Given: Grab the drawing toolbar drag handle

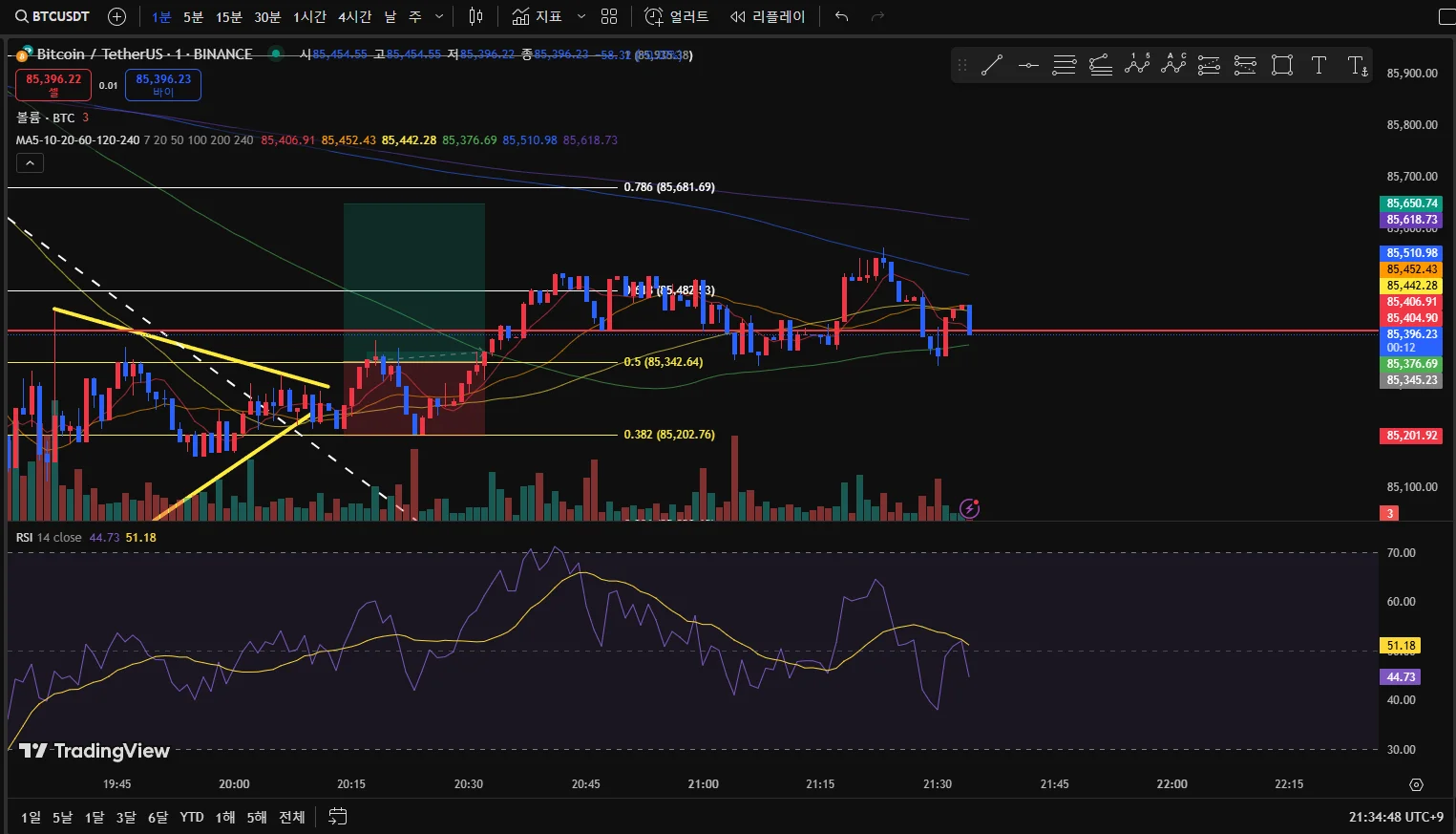Looking at the screenshot, I should click(962, 65).
